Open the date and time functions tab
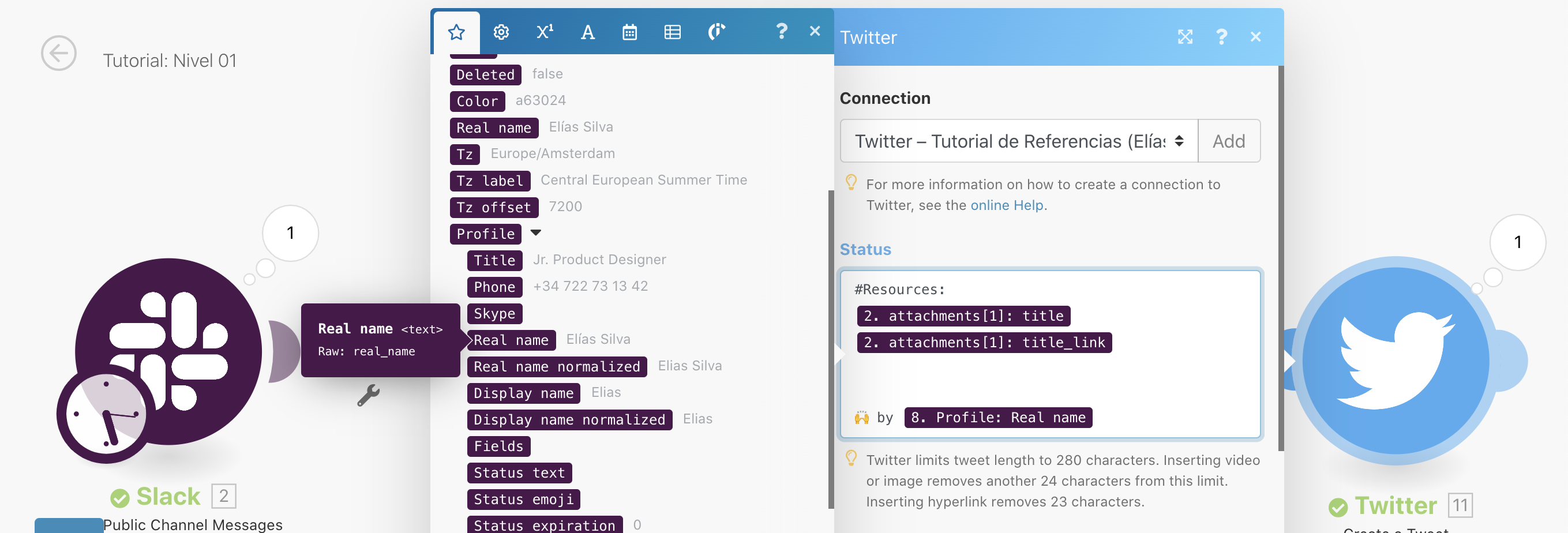Image resolution: width=1568 pixels, height=533 pixels. tap(629, 32)
